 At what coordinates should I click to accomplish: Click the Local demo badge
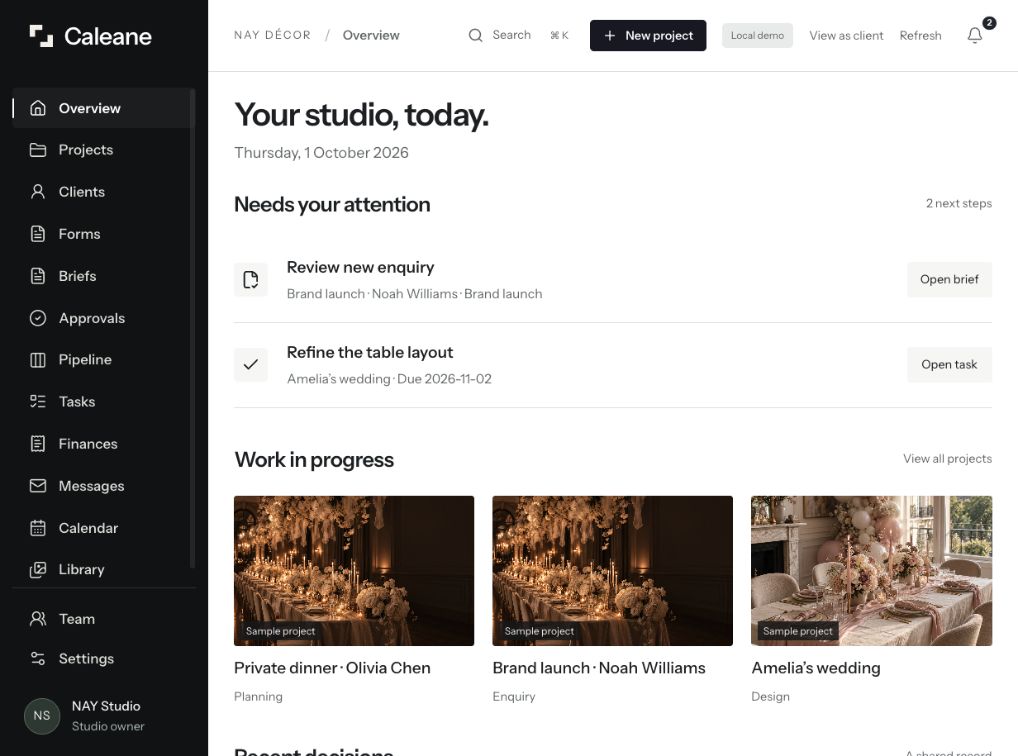[757, 36]
